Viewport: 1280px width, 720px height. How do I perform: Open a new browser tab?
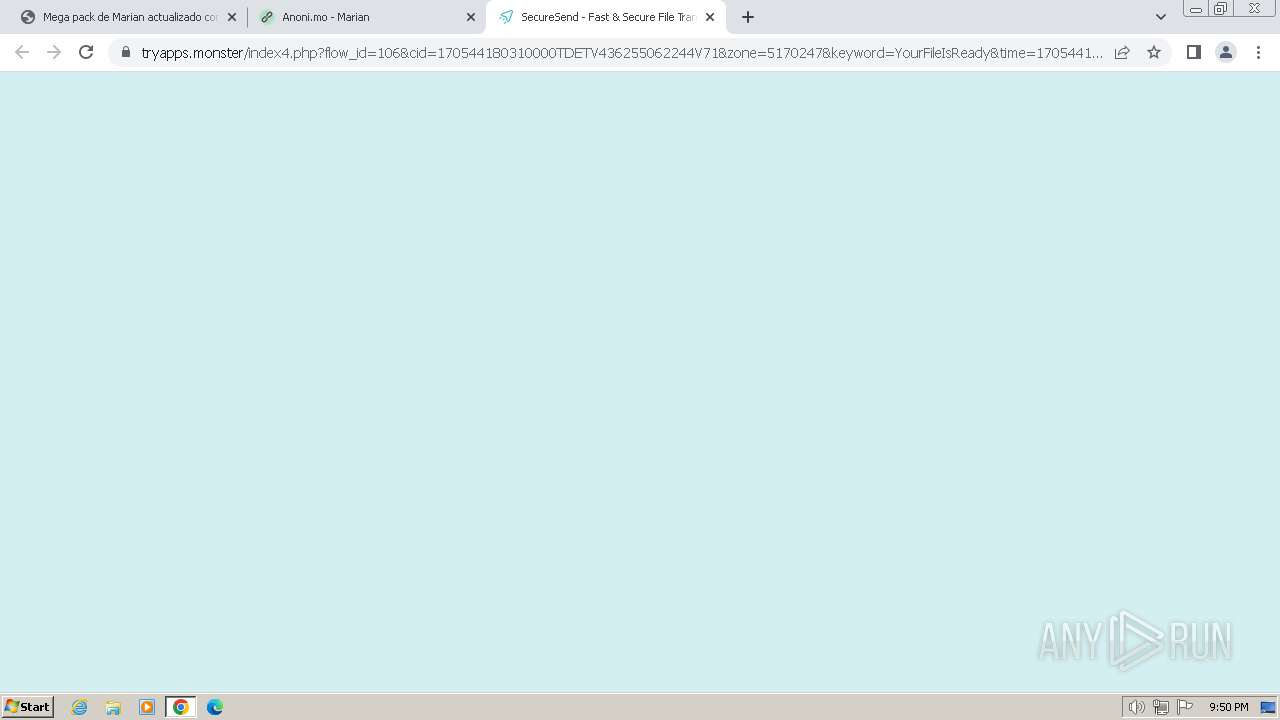(x=748, y=17)
